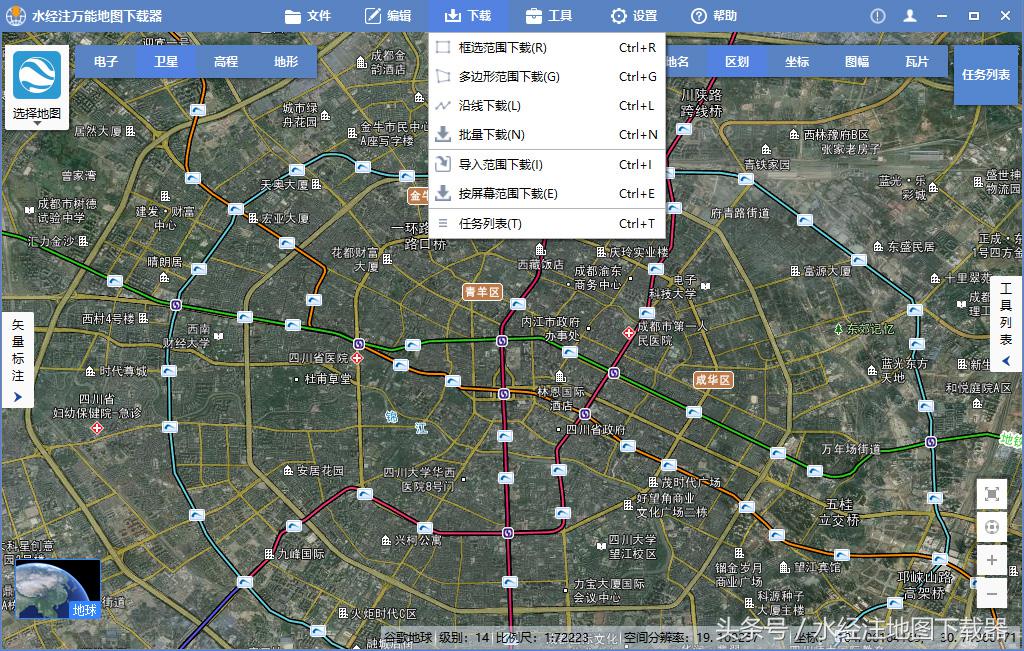The height and width of the screenshot is (651, 1024).
Task: Choose 导入范围下载(I) menu entry
Action: click(x=546, y=165)
